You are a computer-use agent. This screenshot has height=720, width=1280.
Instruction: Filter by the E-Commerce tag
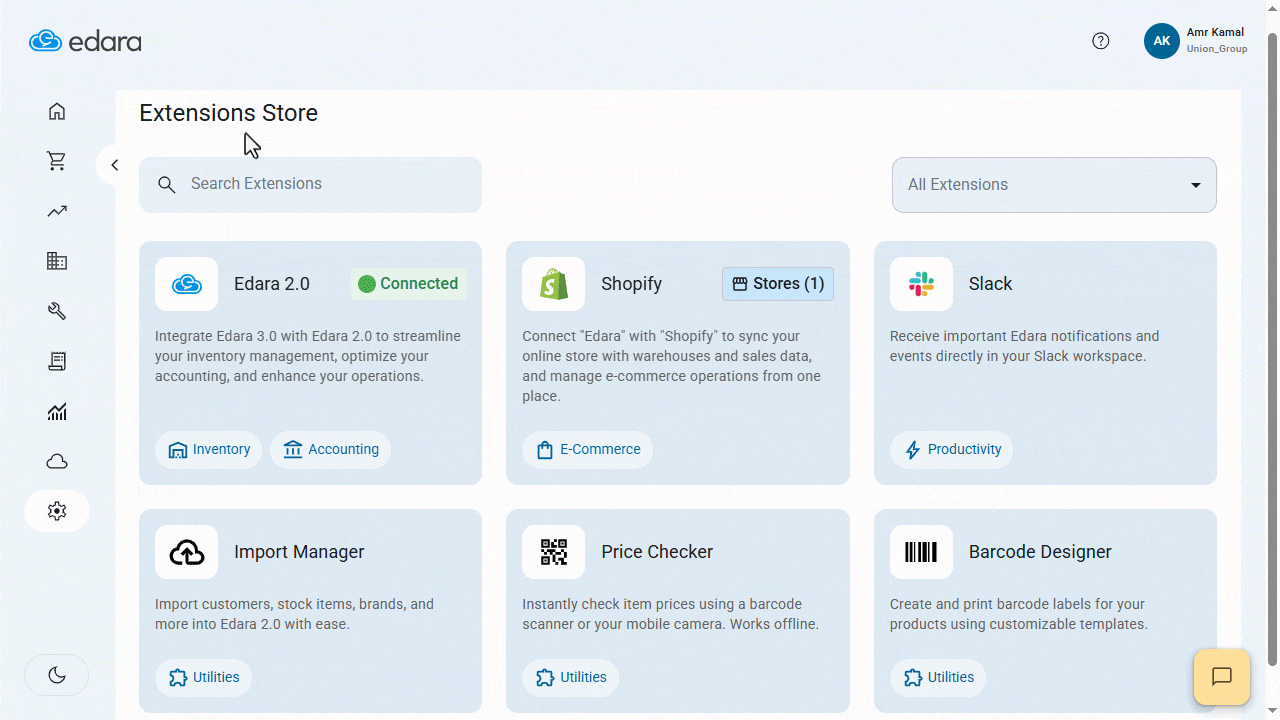(588, 450)
